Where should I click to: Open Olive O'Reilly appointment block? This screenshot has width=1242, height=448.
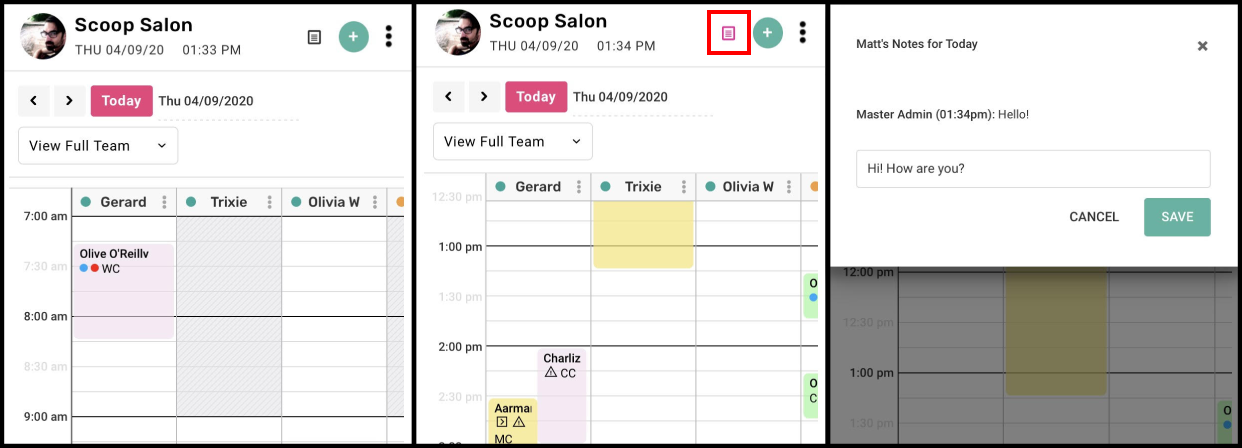point(123,291)
